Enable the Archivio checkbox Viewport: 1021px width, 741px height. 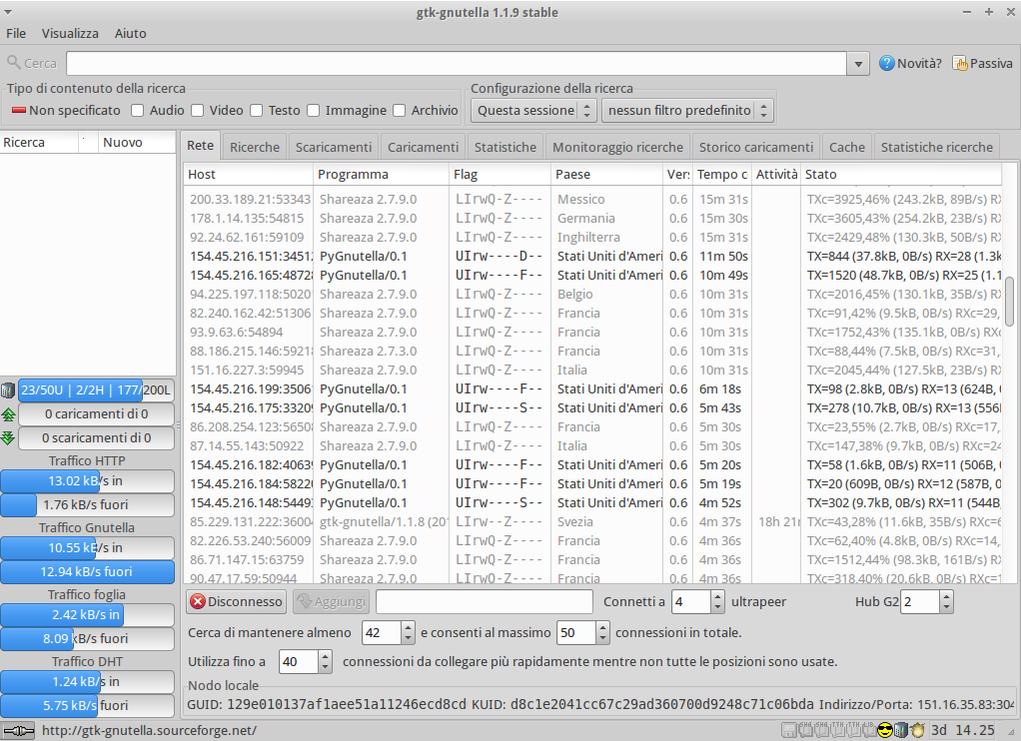pyautogui.click(x=399, y=111)
